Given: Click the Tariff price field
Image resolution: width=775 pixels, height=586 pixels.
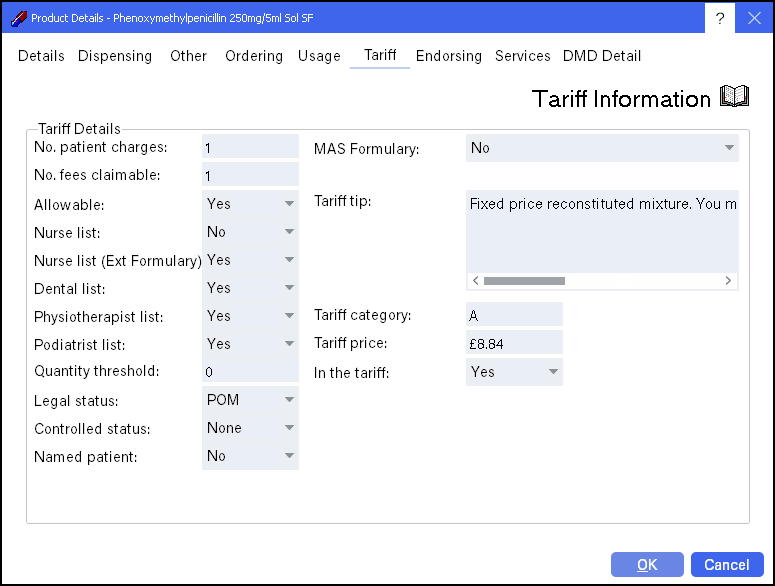Looking at the screenshot, I should (514, 342).
